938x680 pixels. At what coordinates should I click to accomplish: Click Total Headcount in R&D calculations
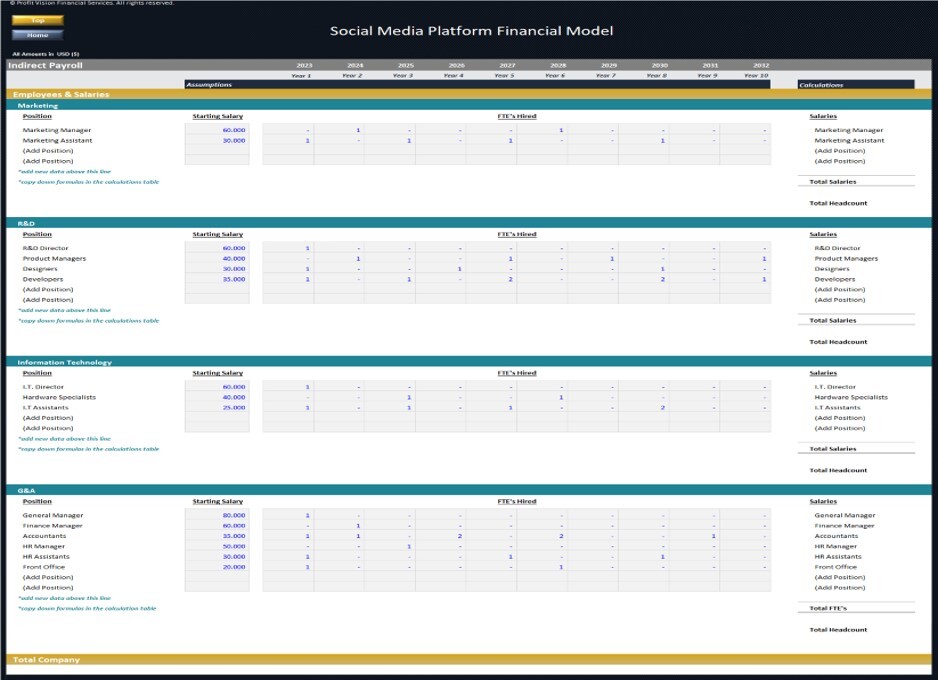click(838, 342)
